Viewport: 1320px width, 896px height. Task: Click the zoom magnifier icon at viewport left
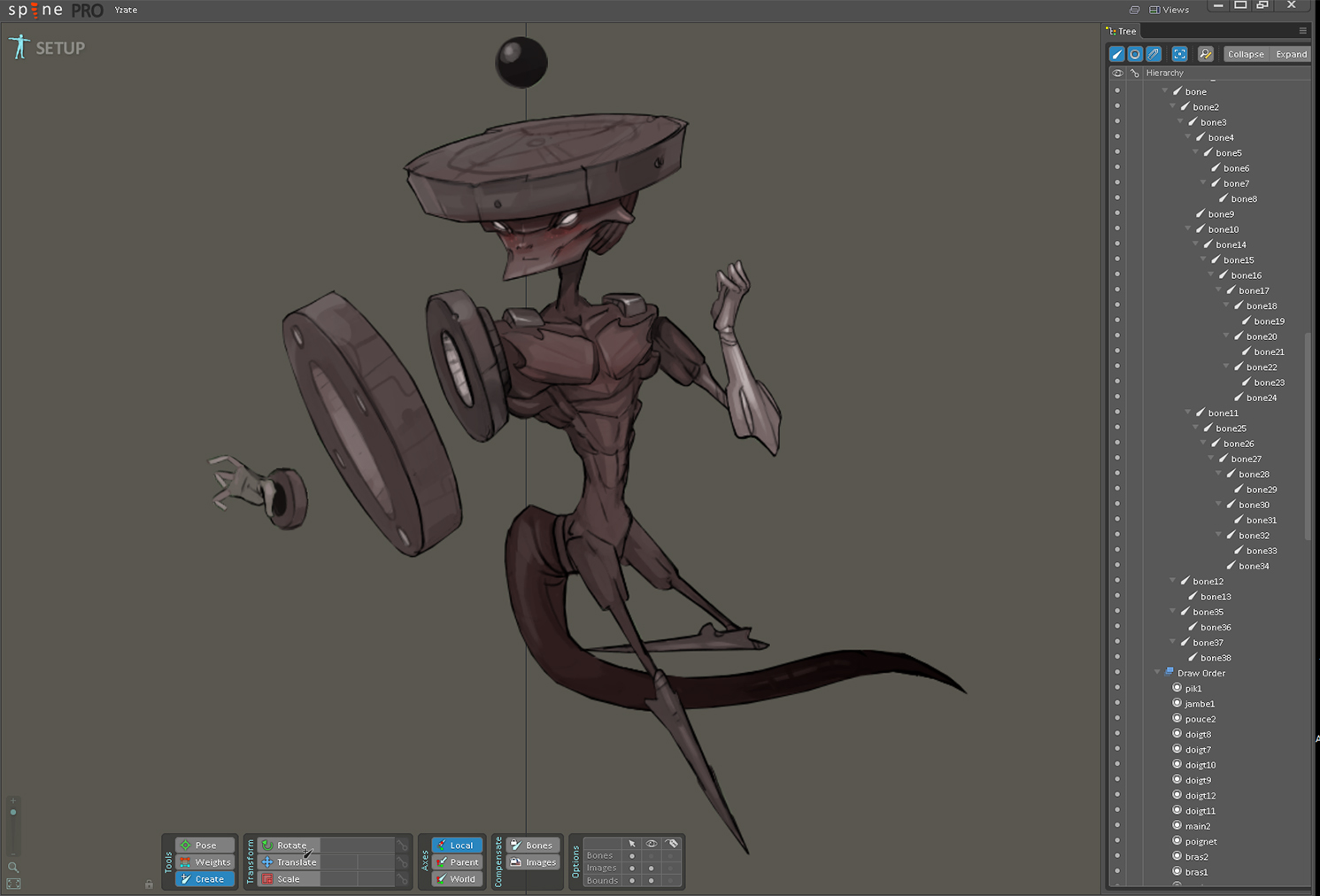[13, 867]
